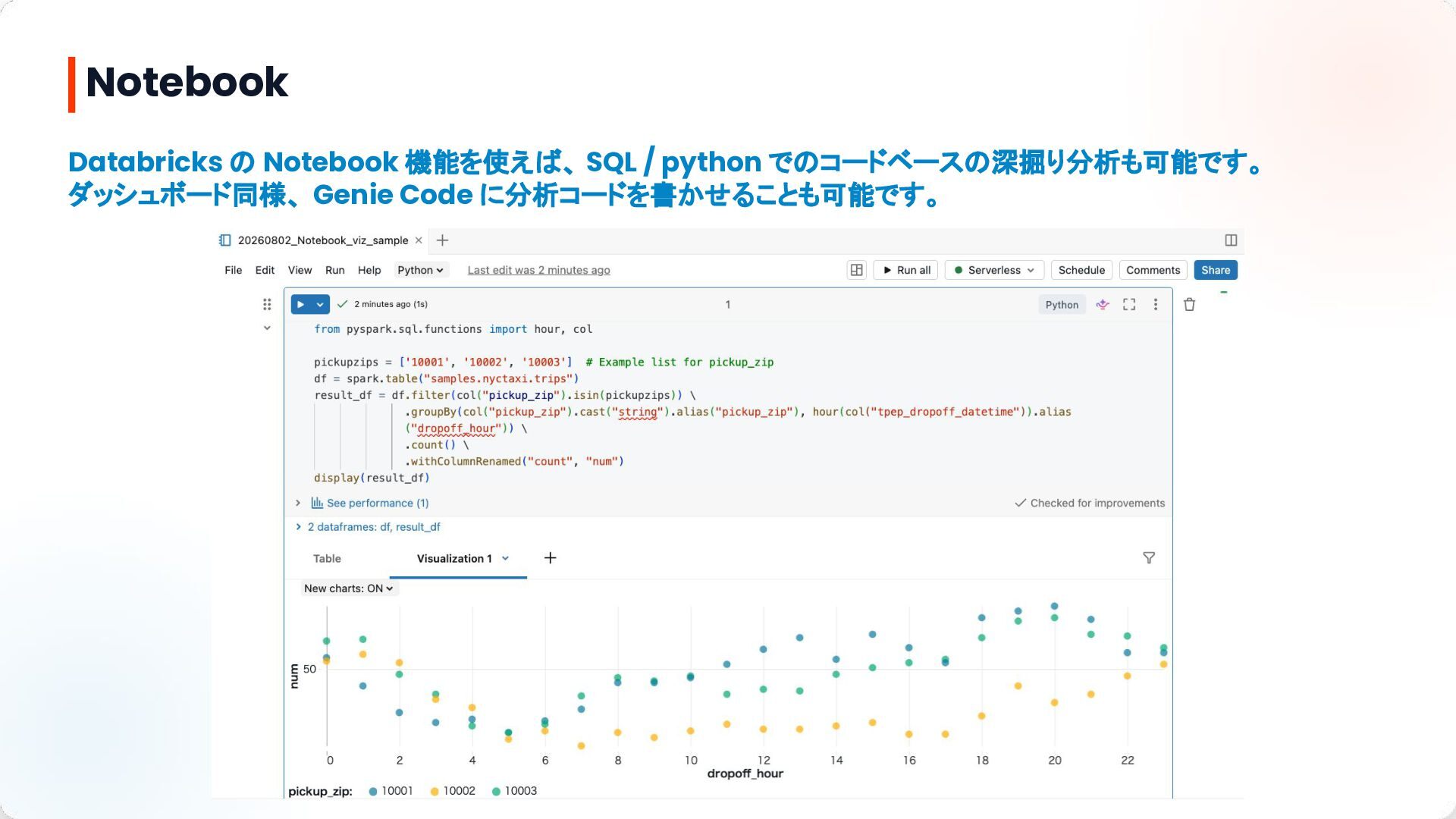Select the Visualization 1 tab
This screenshot has height=819, width=1456.
tap(454, 559)
